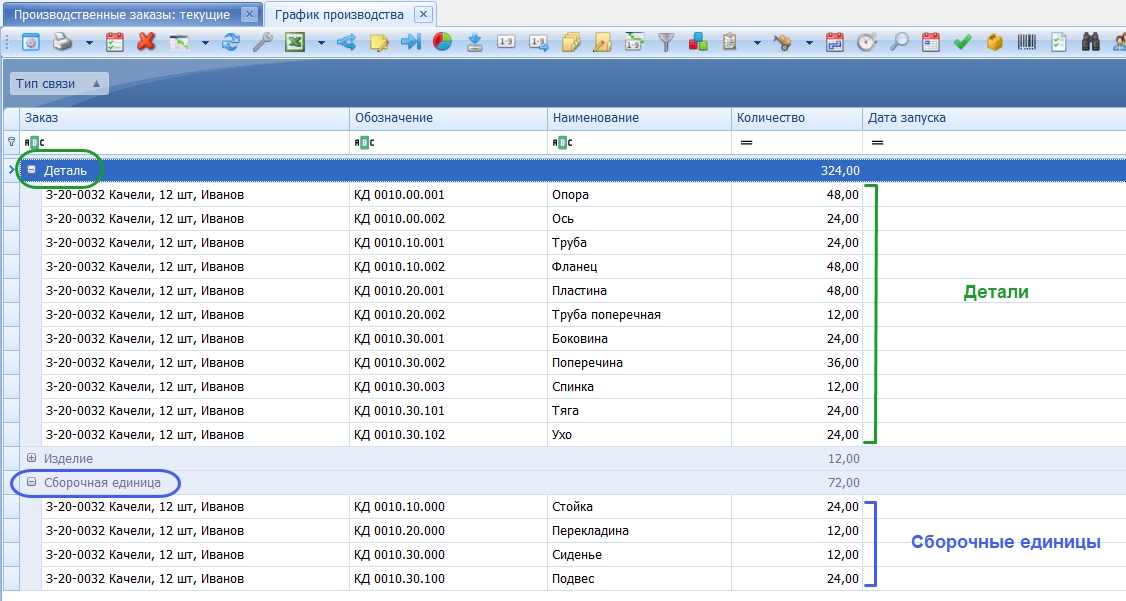Screen dimensions: 1126x601
Task: Close the Производственные заказы: текущие tab
Action: coord(249,14)
